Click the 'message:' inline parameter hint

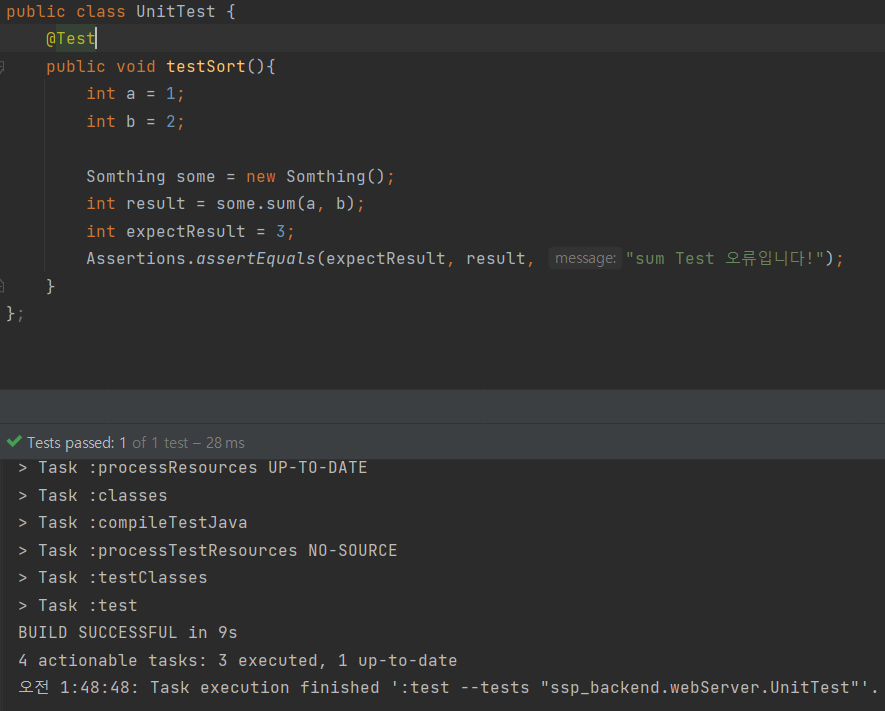pyautogui.click(x=585, y=258)
